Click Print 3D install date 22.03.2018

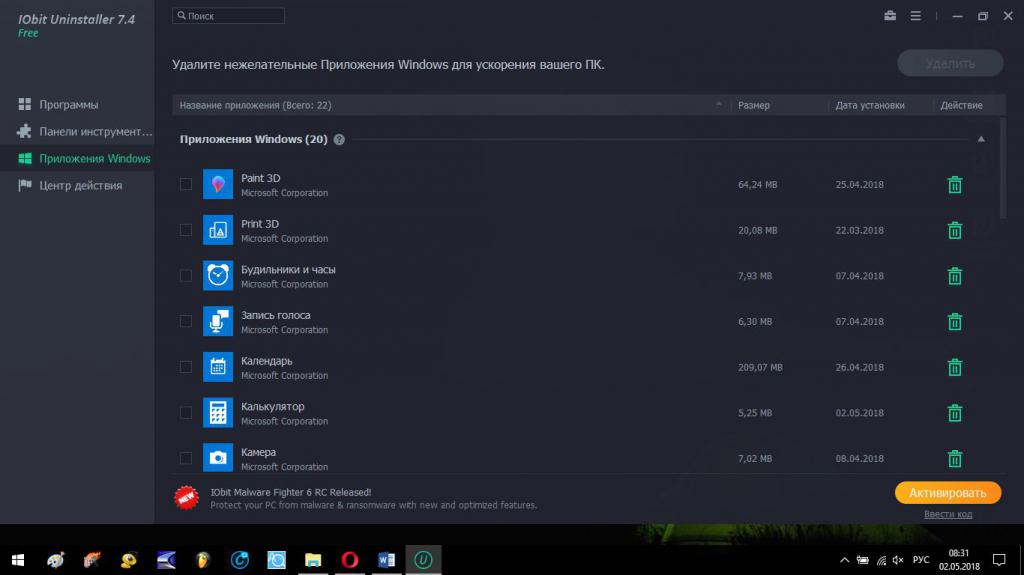click(x=859, y=231)
